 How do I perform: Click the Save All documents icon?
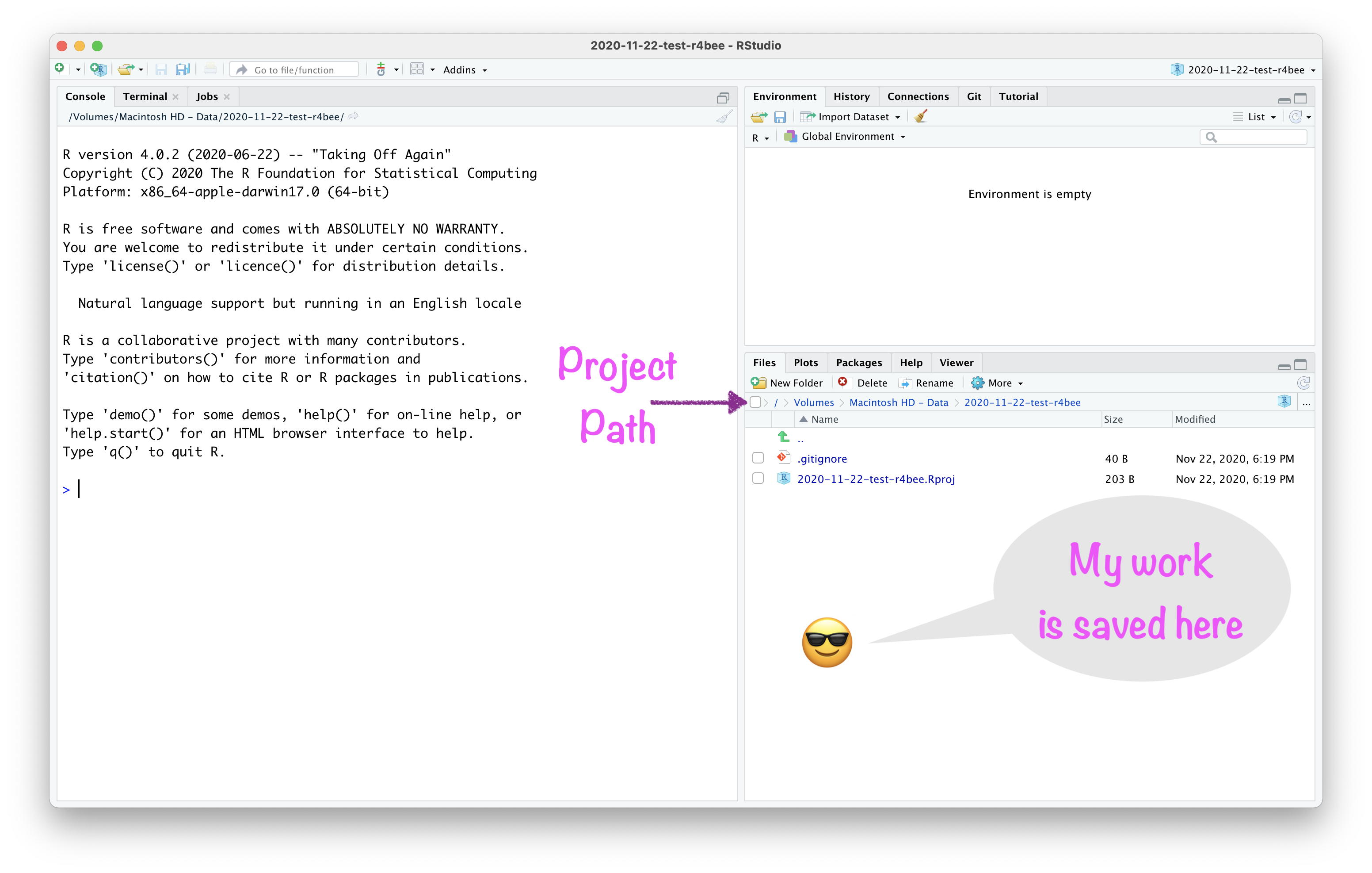coord(183,69)
